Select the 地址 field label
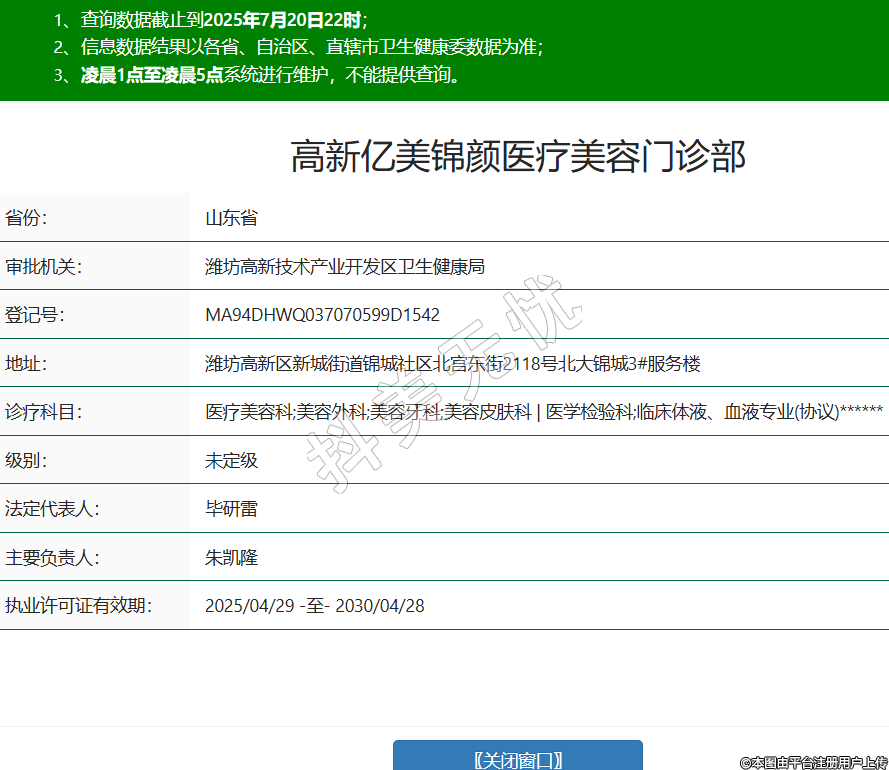889x770 pixels. (26, 363)
